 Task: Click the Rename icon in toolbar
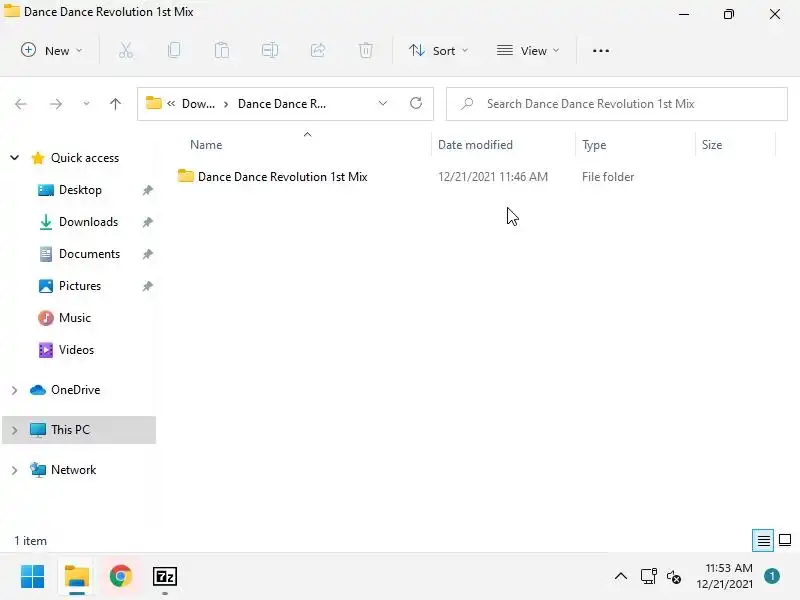(x=270, y=51)
